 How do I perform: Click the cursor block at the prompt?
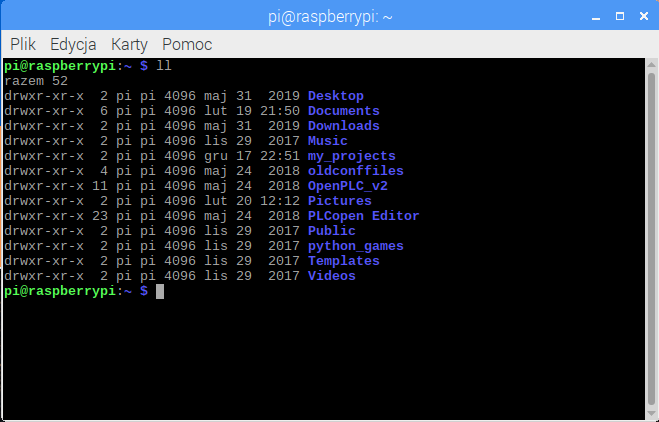(x=160, y=291)
